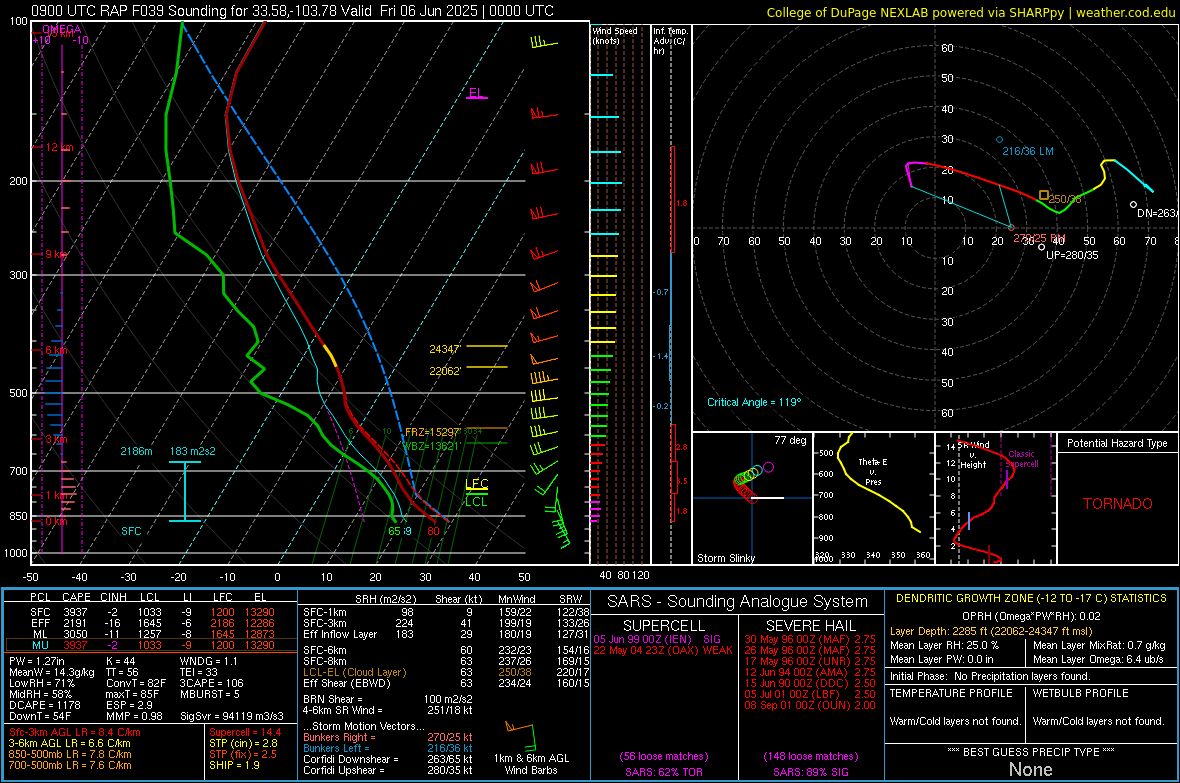Click the "Wind Speed (knots)" column header
This screenshot has width=1180, height=783.
[x=615, y=35]
